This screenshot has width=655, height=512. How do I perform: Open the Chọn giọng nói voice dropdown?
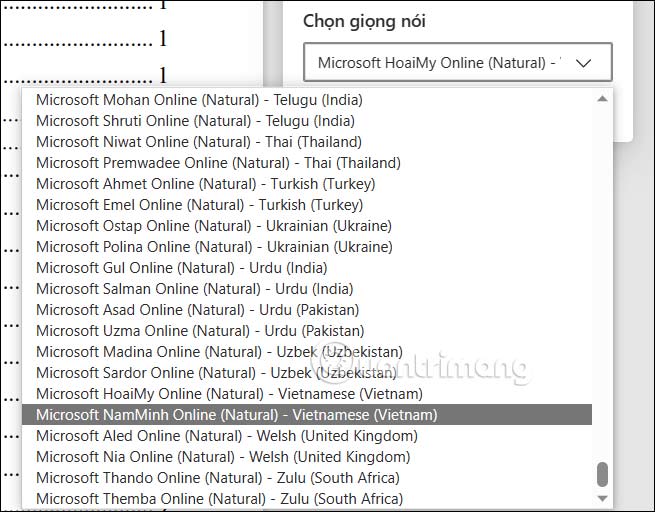click(x=457, y=62)
